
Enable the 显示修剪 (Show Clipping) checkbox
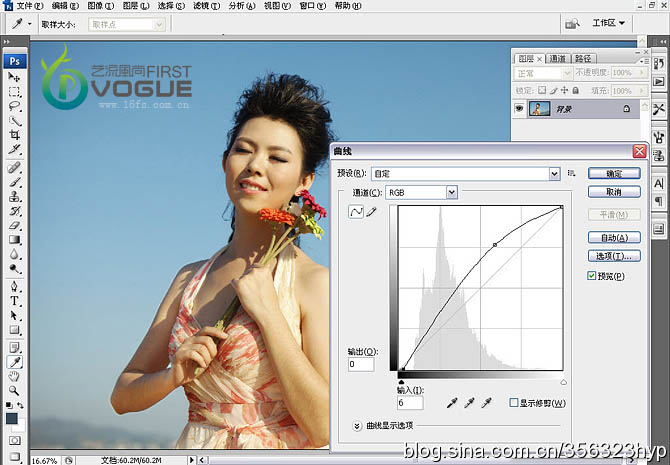pos(513,402)
